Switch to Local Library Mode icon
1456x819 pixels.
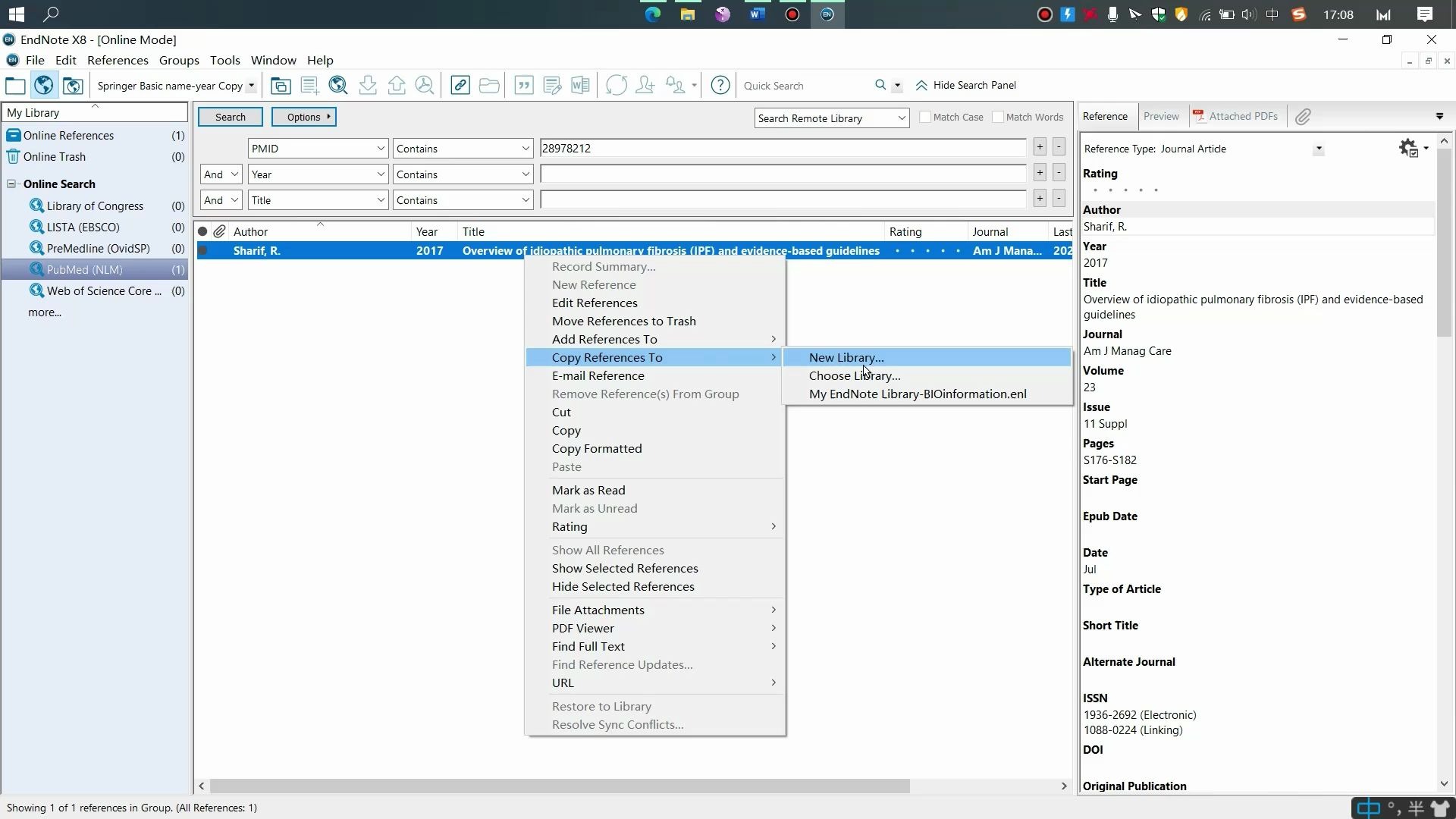coord(15,86)
